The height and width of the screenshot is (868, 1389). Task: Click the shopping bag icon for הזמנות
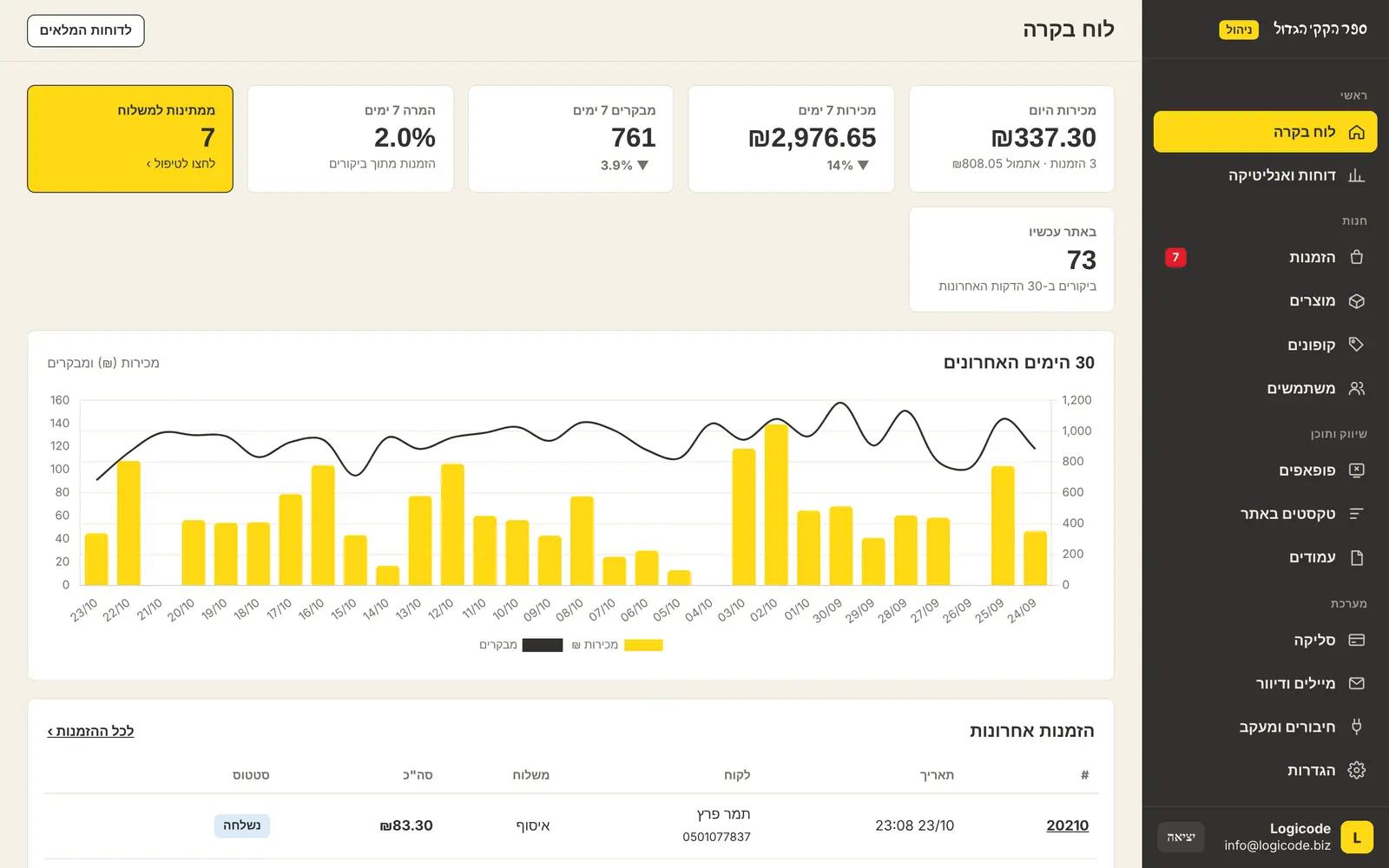point(1357,258)
